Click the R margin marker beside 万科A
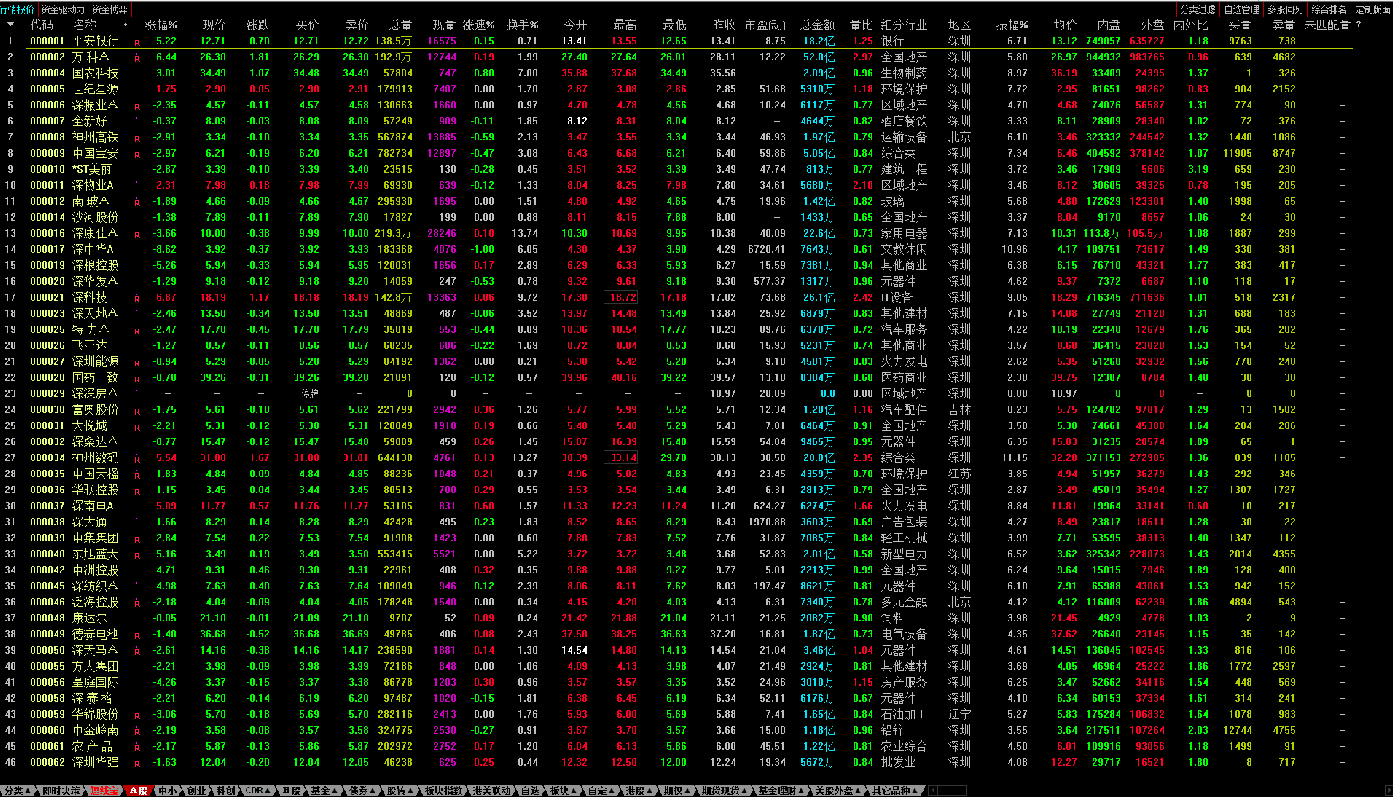 [137, 58]
